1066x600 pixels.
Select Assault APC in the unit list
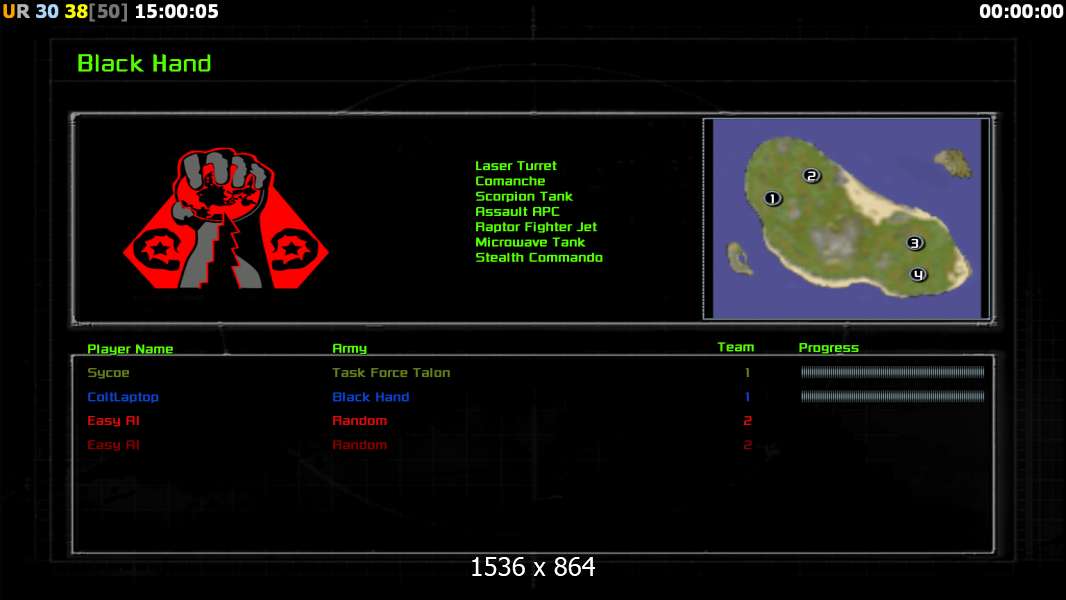[517, 211]
